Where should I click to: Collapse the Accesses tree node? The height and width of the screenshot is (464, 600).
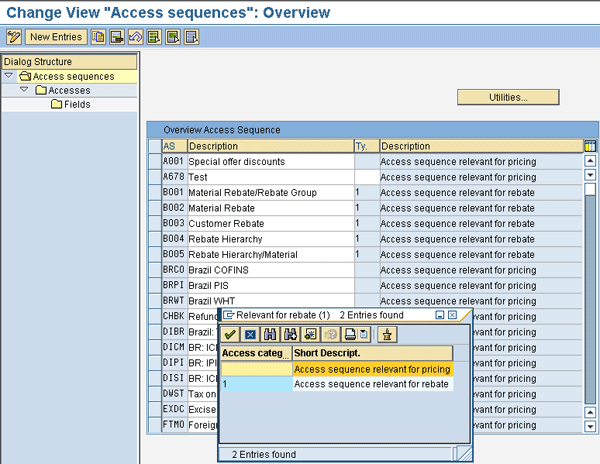tap(24, 90)
